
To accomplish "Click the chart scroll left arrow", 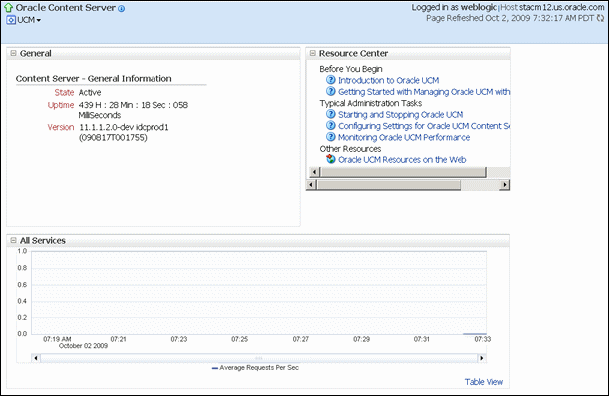I will pyautogui.click(x=36, y=358).
